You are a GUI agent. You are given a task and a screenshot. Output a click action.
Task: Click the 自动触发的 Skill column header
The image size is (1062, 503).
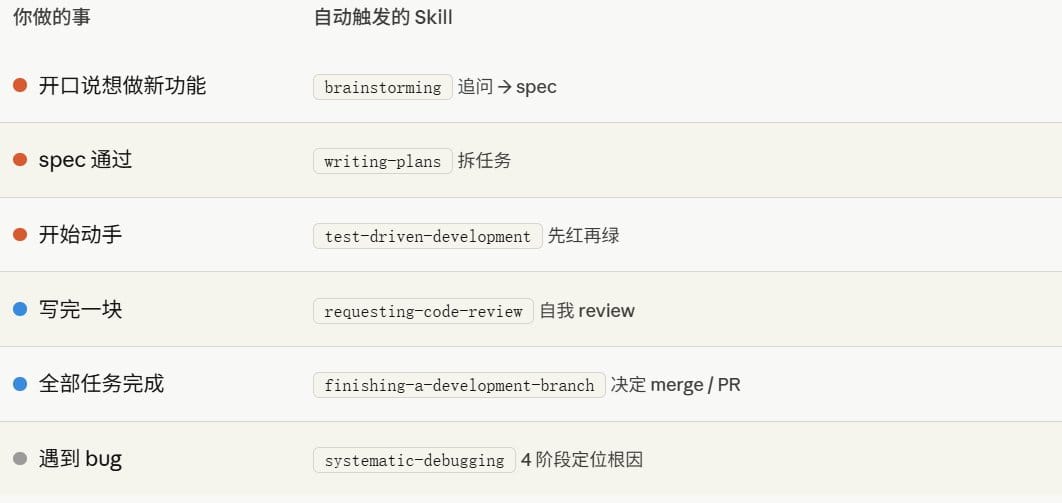(383, 17)
